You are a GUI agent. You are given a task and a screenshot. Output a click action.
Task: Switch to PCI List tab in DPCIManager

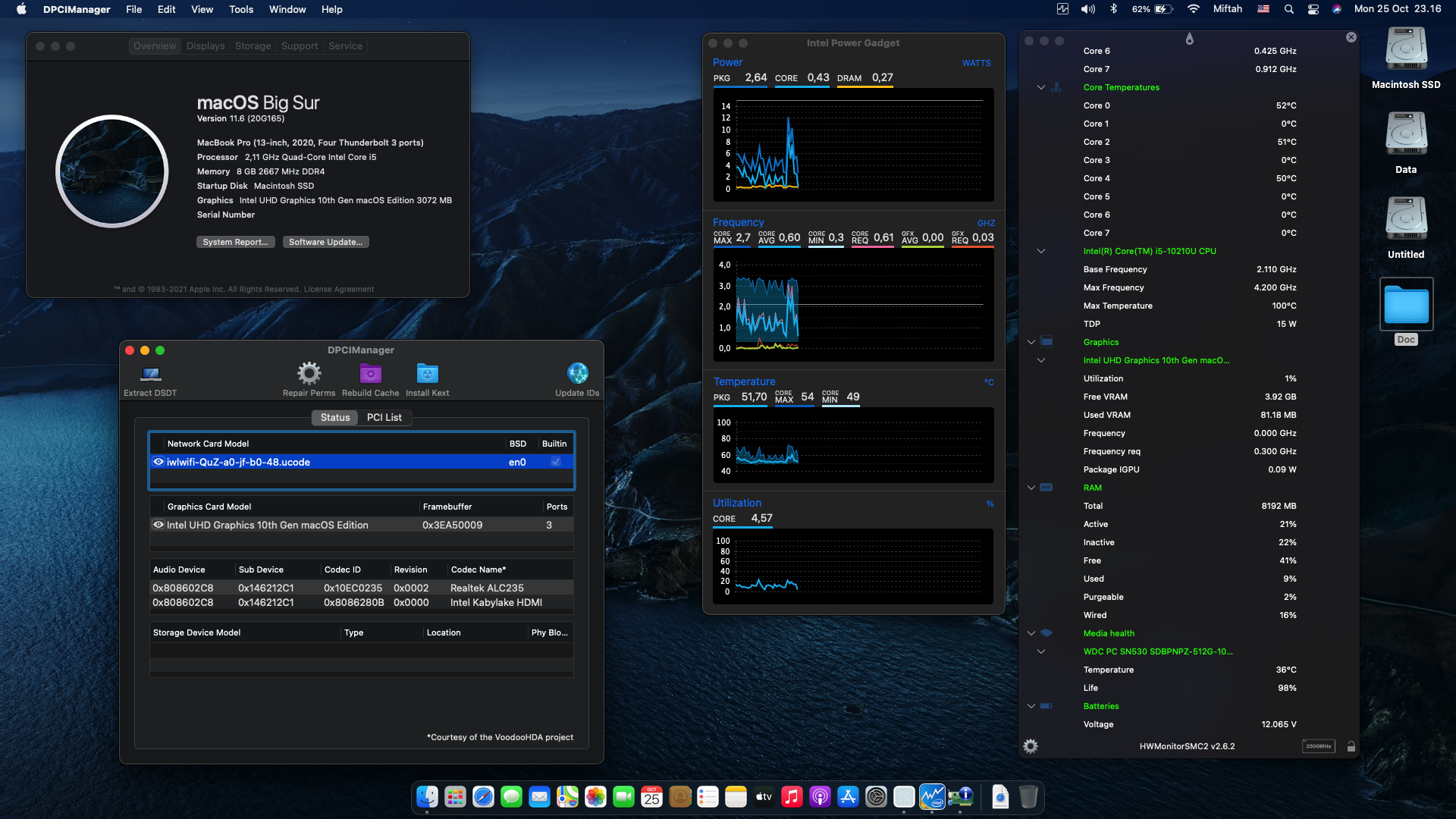pos(384,417)
